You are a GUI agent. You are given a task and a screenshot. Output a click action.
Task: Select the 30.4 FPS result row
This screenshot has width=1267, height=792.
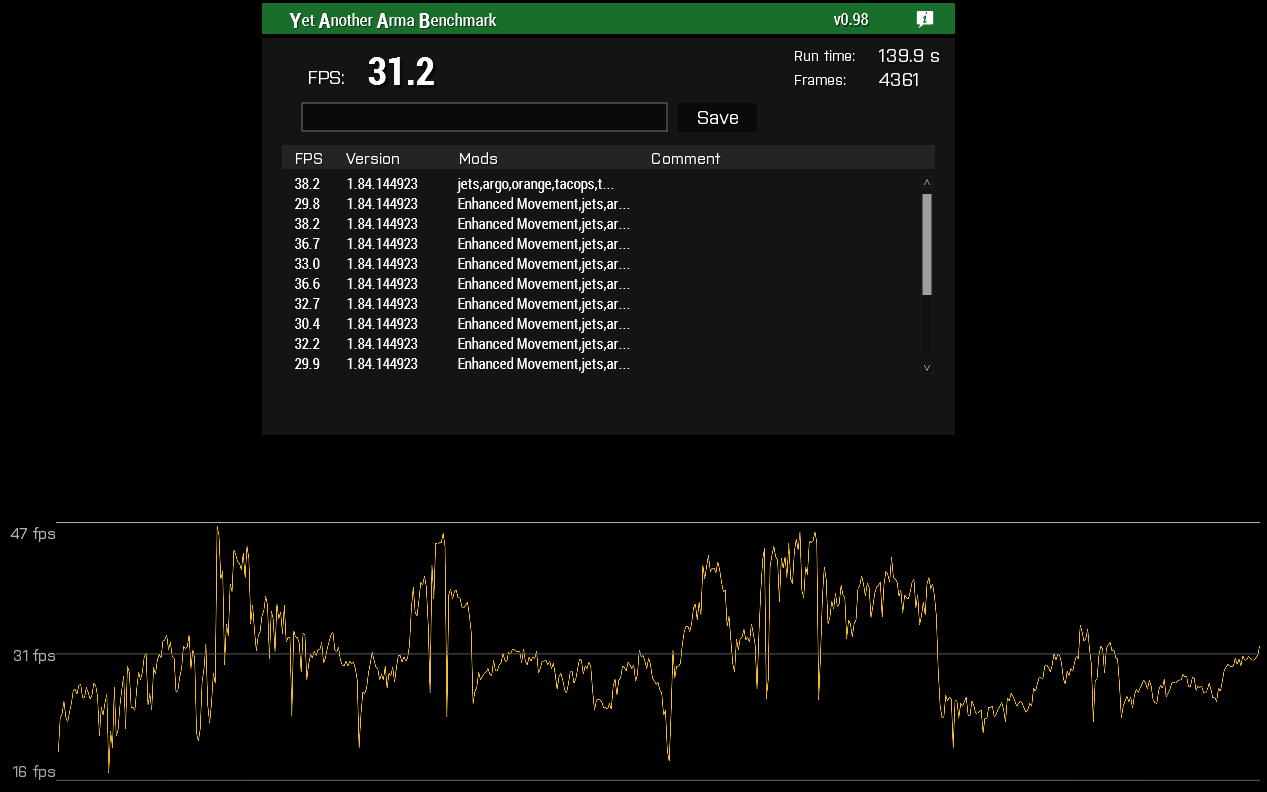(x=602, y=324)
